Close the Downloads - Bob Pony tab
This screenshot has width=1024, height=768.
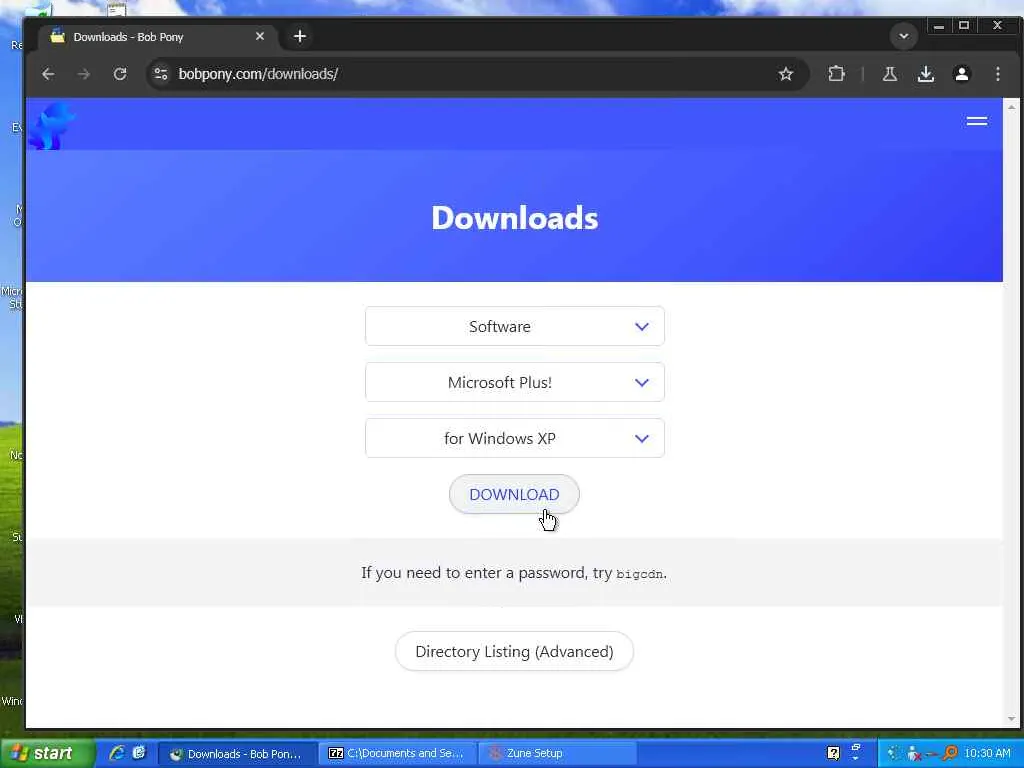260,37
